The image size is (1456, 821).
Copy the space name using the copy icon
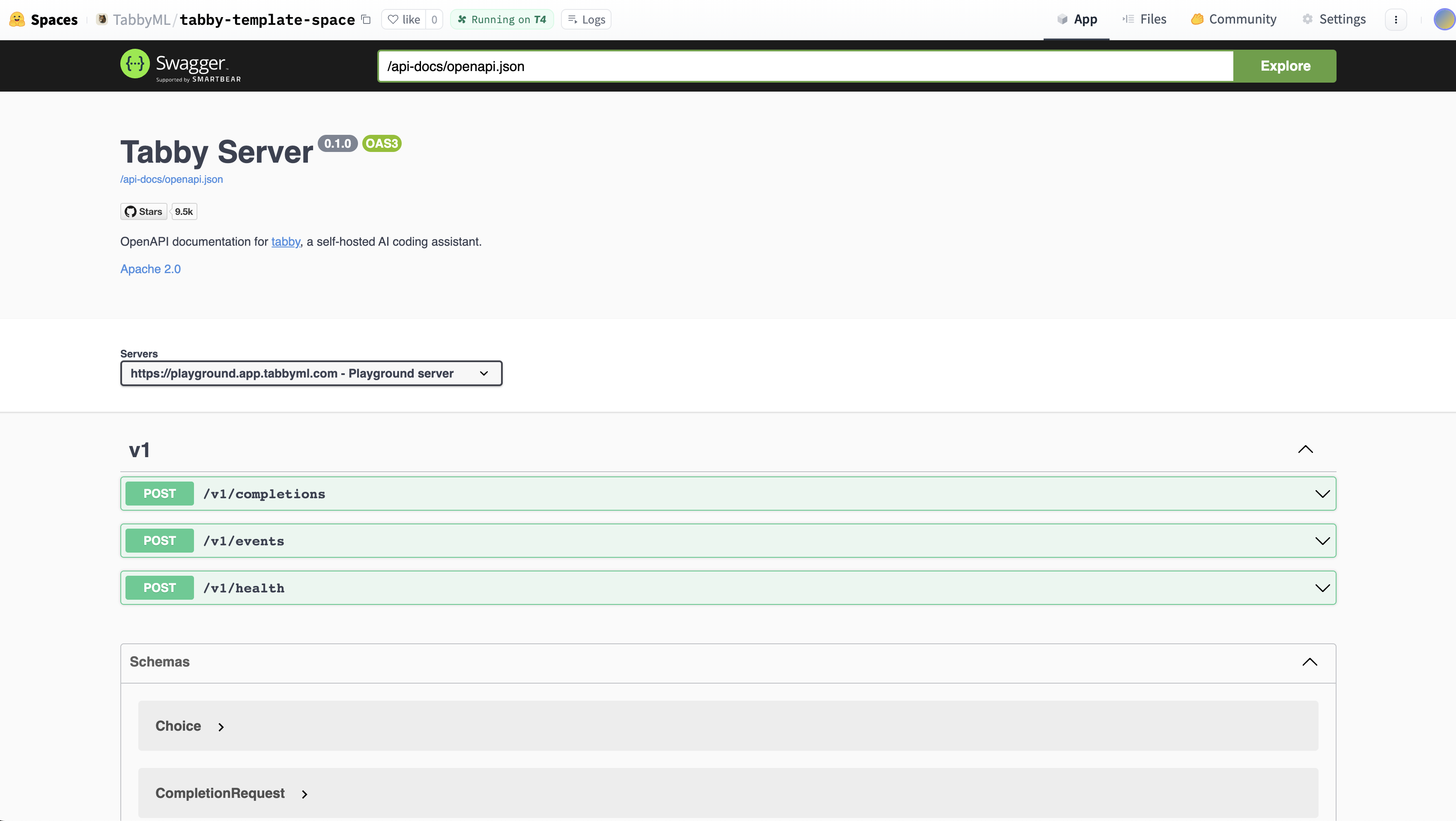366,19
